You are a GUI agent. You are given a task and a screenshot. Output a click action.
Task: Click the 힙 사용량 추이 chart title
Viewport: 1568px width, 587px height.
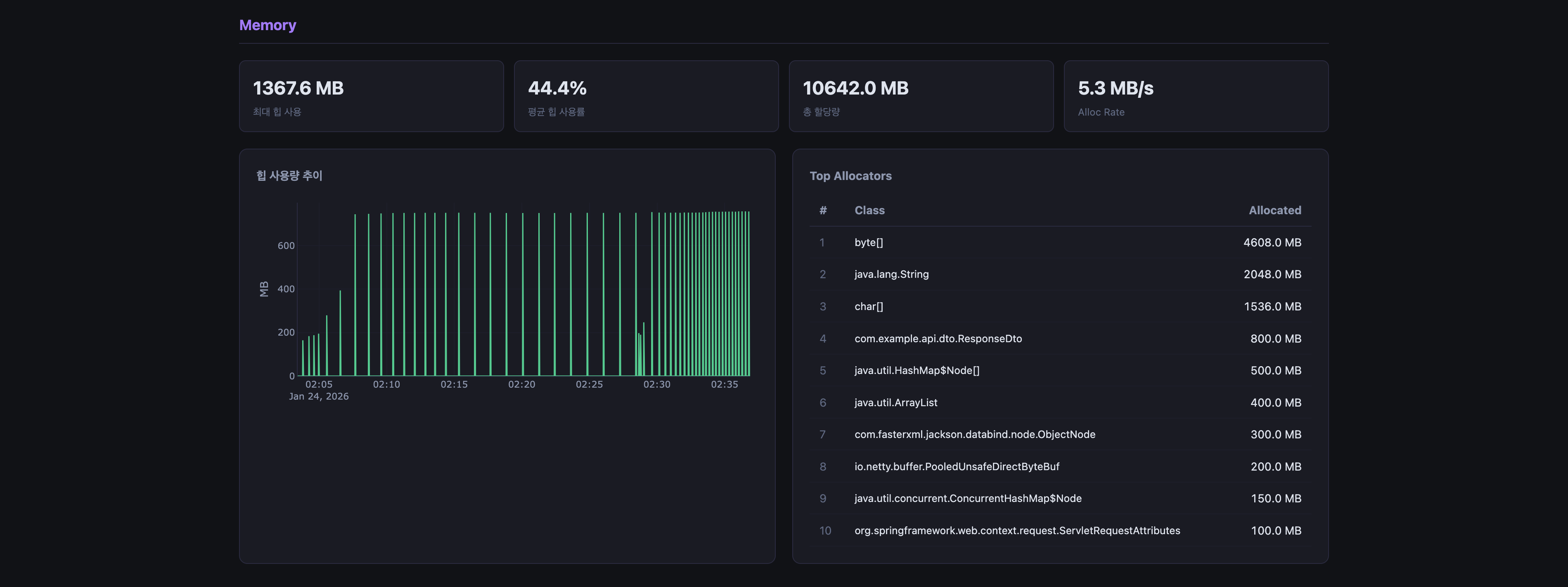click(289, 176)
